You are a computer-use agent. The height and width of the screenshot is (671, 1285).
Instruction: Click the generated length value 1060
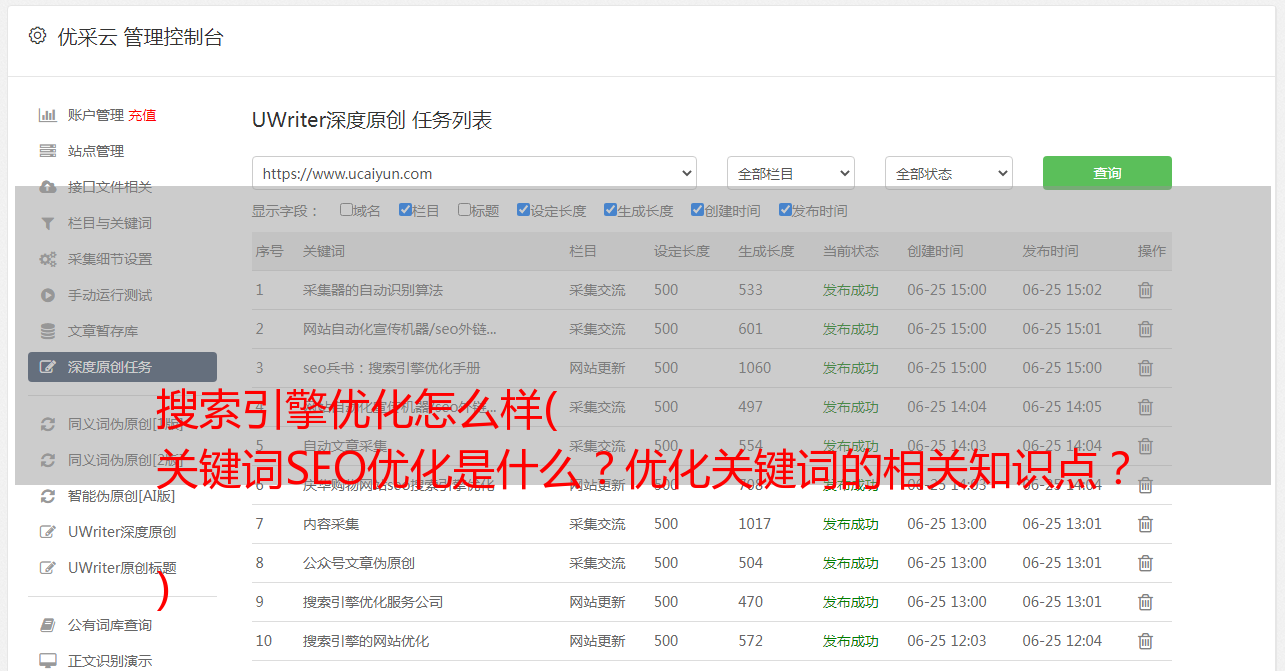[755, 368]
